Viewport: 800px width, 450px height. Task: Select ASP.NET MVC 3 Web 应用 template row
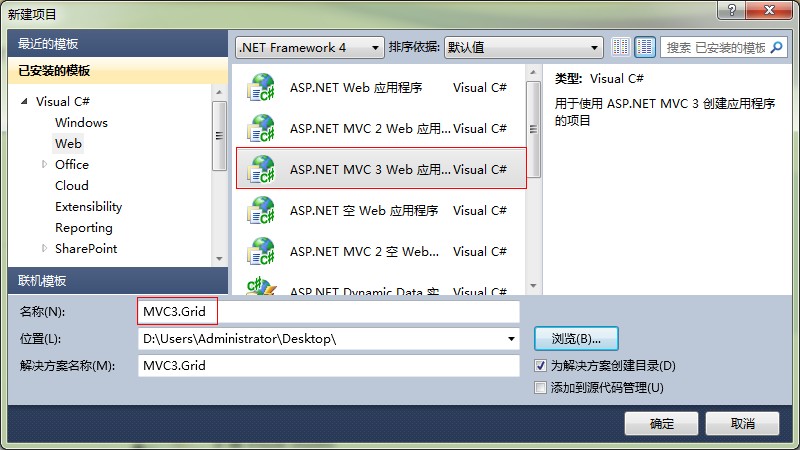pos(381,169)
